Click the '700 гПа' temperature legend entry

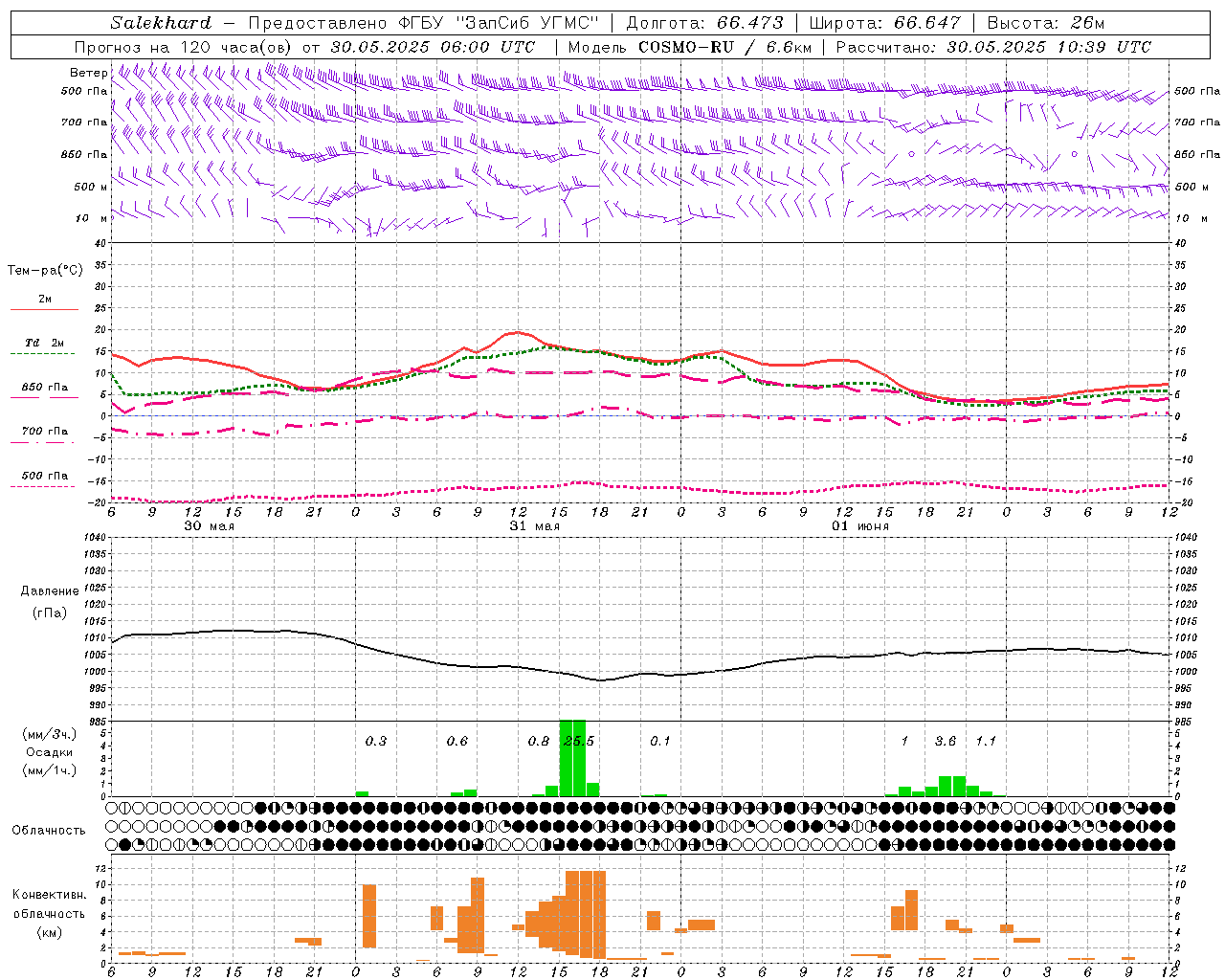tap(45, 432)
